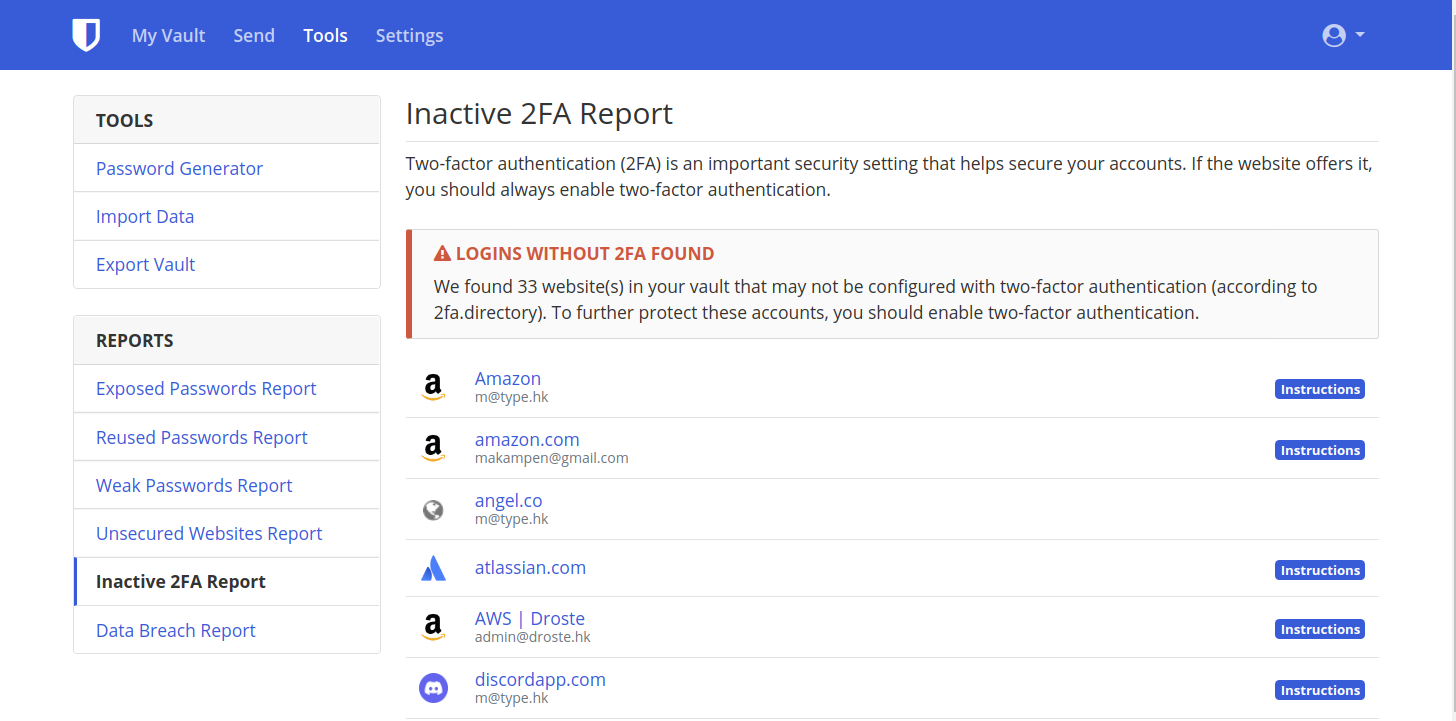The image size is (1456, 721).
Task: Select the Inactive 2FA Report item
Action: click(227, 581)
